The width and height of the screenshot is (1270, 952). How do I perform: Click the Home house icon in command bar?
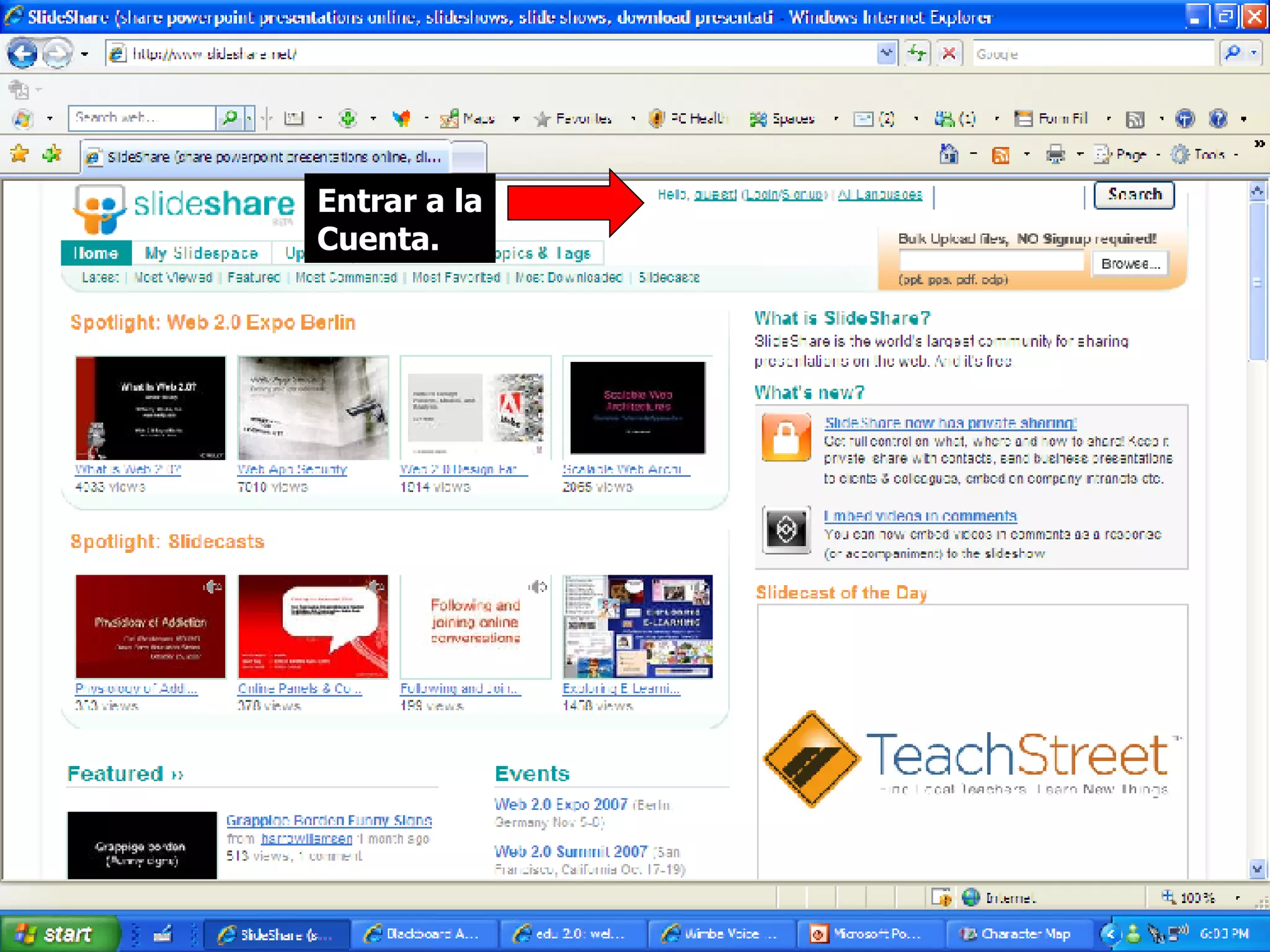949,154
